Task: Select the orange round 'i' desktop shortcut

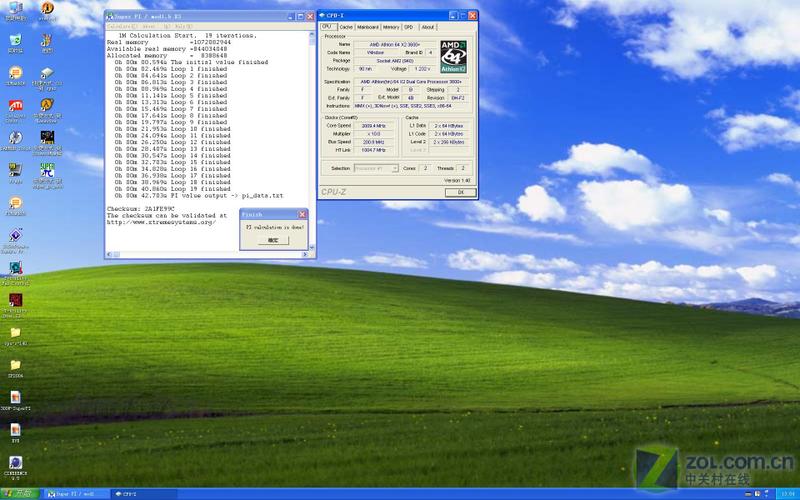Action: pyautogui.click(x=47, y=8)
